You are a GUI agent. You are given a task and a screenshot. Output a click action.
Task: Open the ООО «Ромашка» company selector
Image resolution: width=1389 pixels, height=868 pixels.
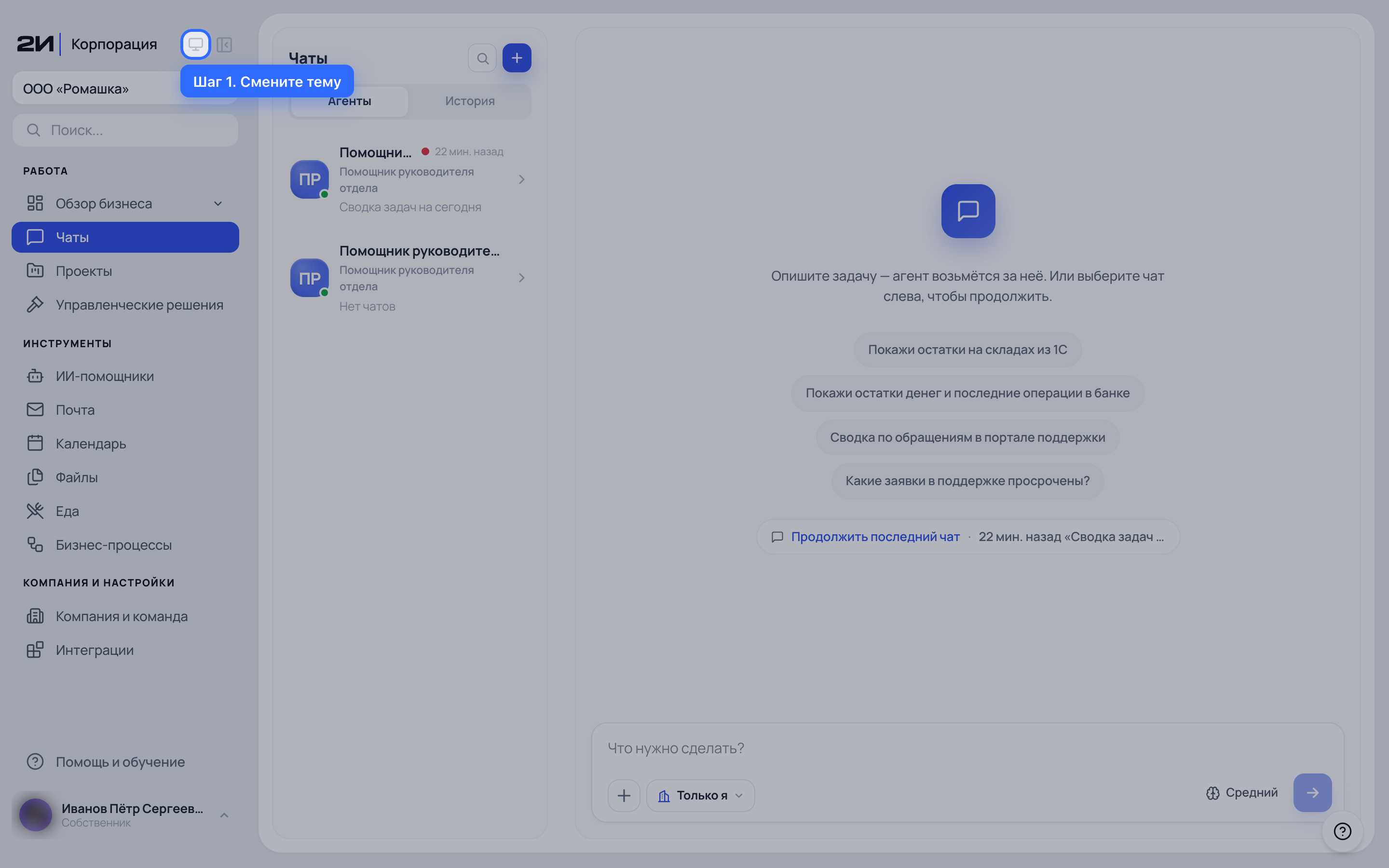[x=125, y=88]
